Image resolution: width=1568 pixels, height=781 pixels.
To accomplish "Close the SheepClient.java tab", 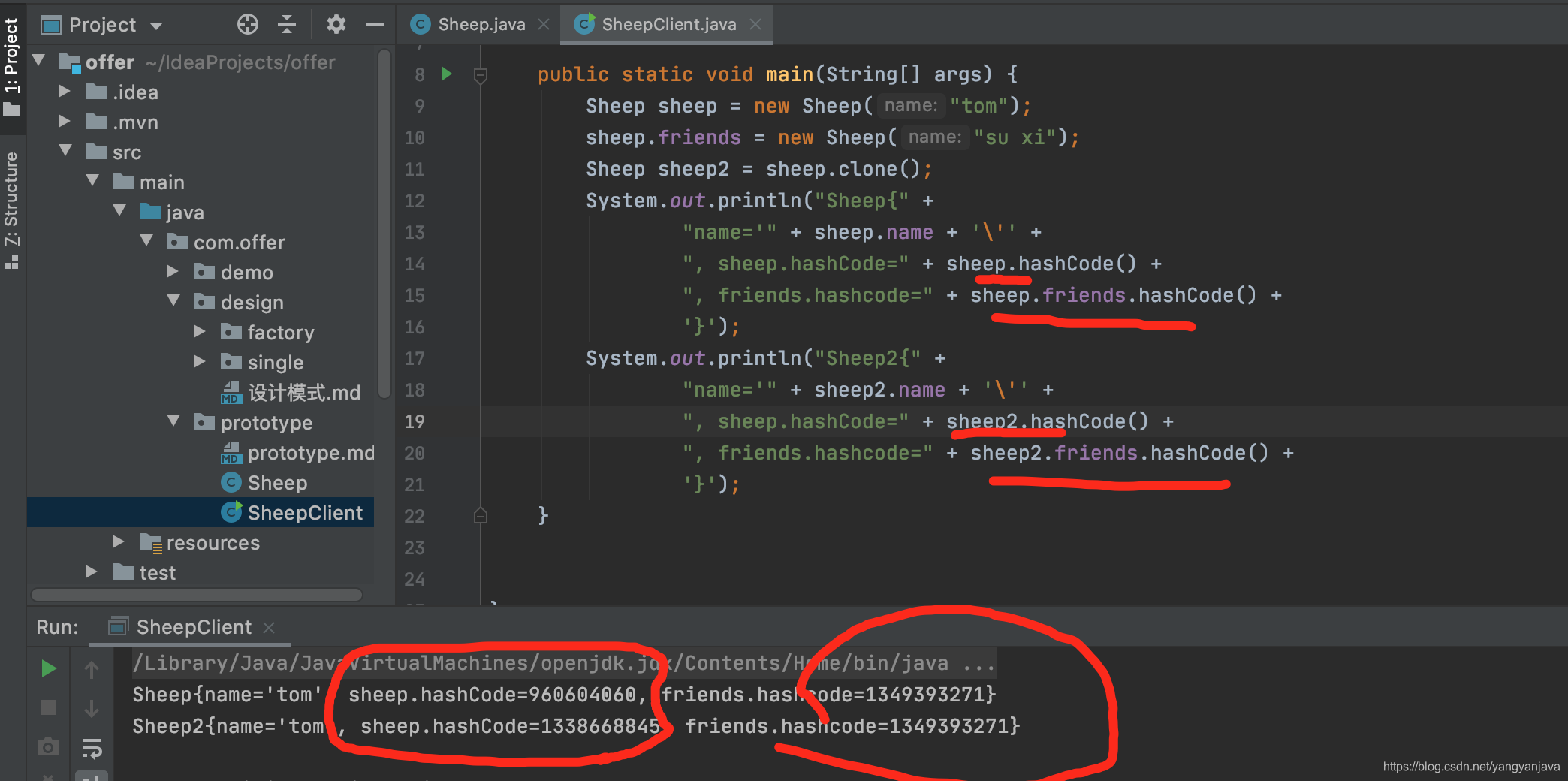I will pos(755,25).
